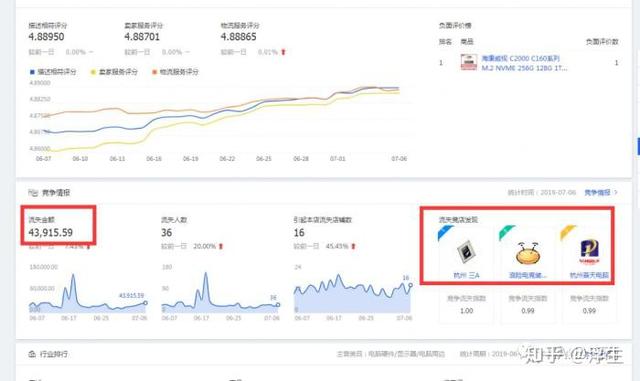
Task: Click the blue rank ribbon on first store
Action: tap(445, 233)
